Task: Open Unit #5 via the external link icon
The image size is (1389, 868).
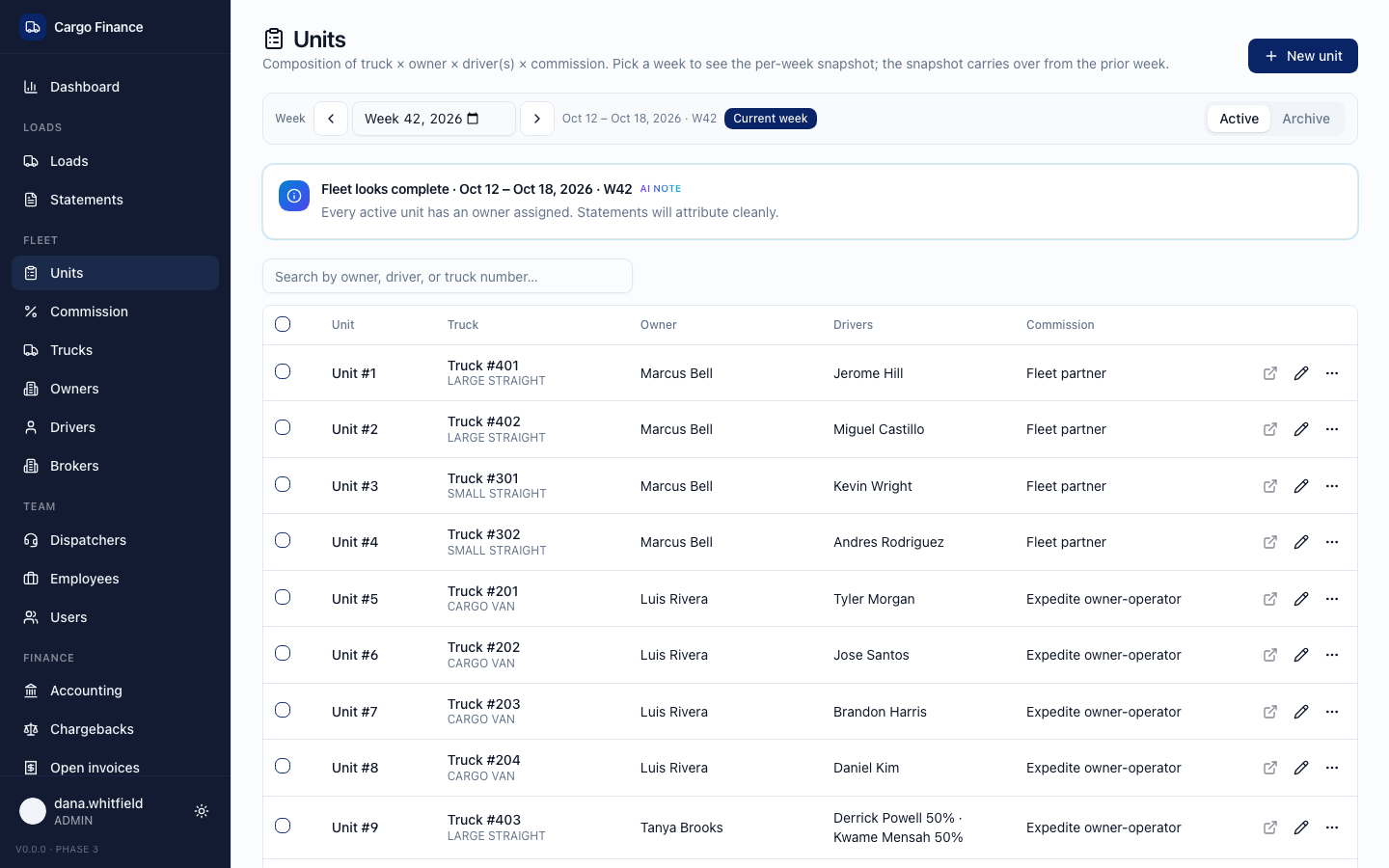Action: point(1270,599)
